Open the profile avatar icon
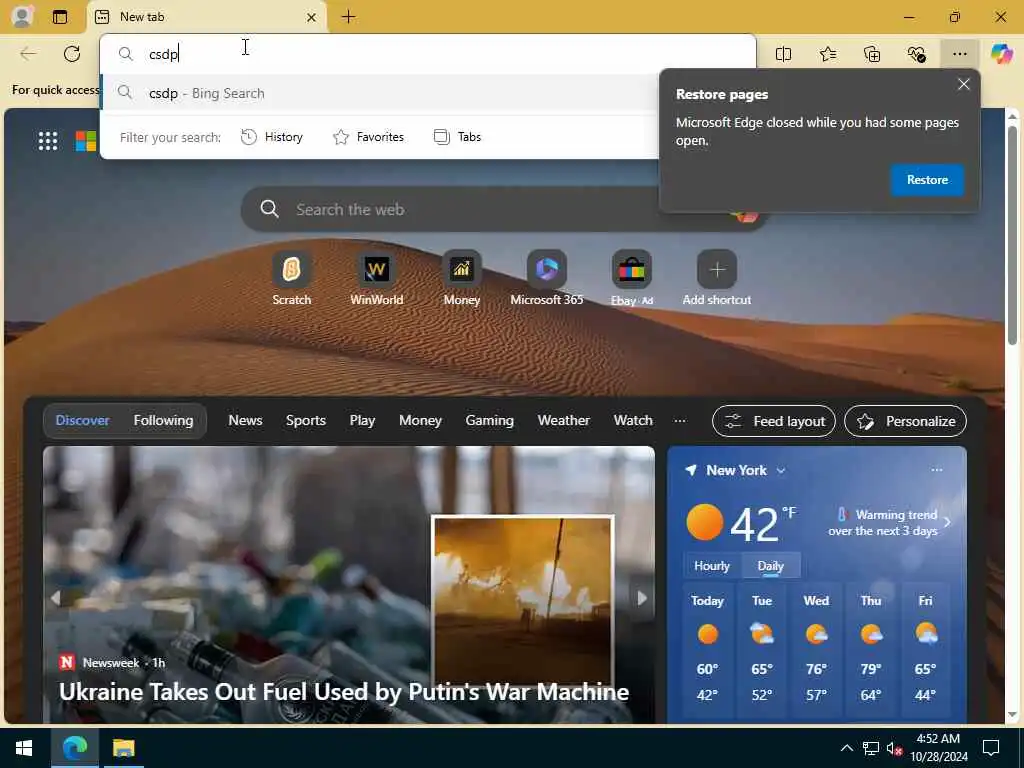This screenshot has width=1024, height=768. click(x=23, y=16)
